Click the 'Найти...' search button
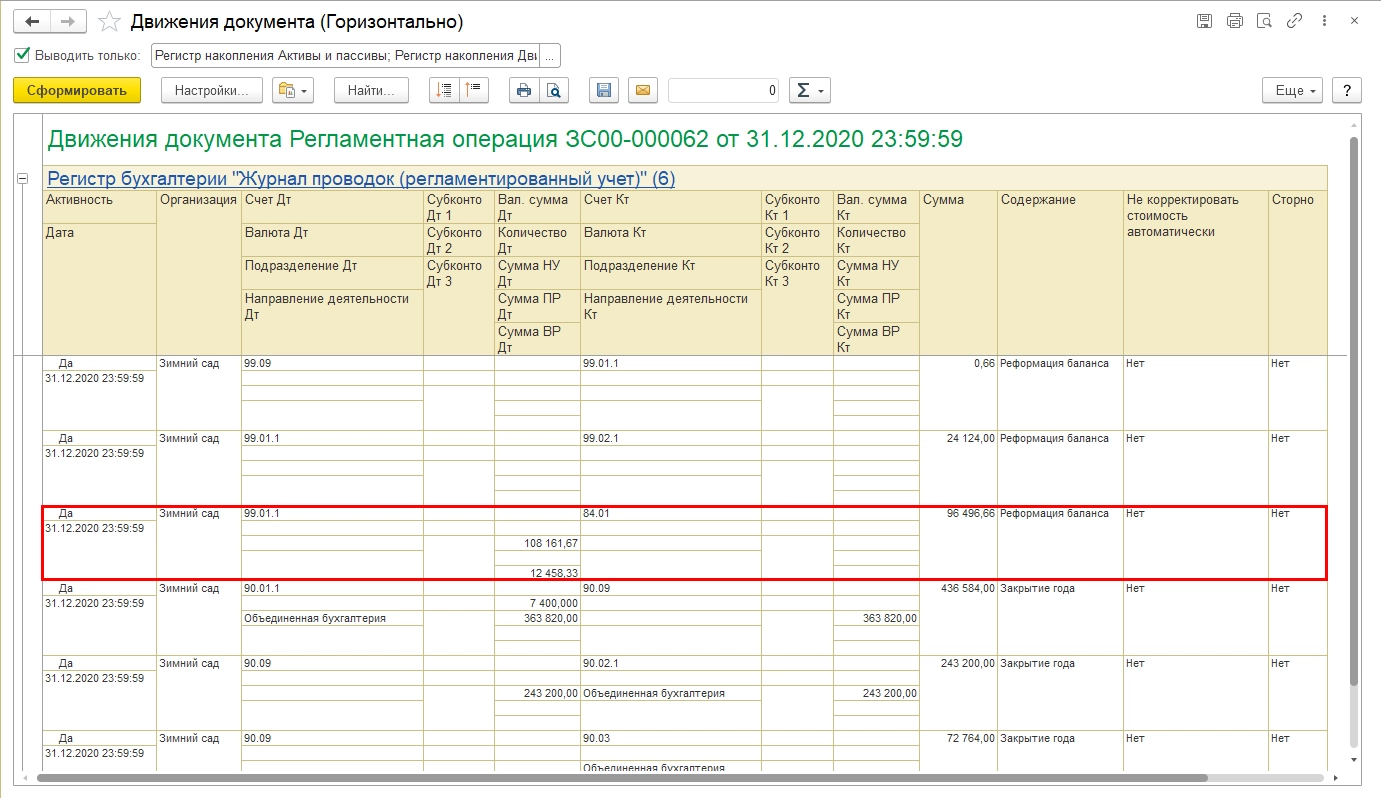Viewport: 1381px width, 798px height. 371,91
